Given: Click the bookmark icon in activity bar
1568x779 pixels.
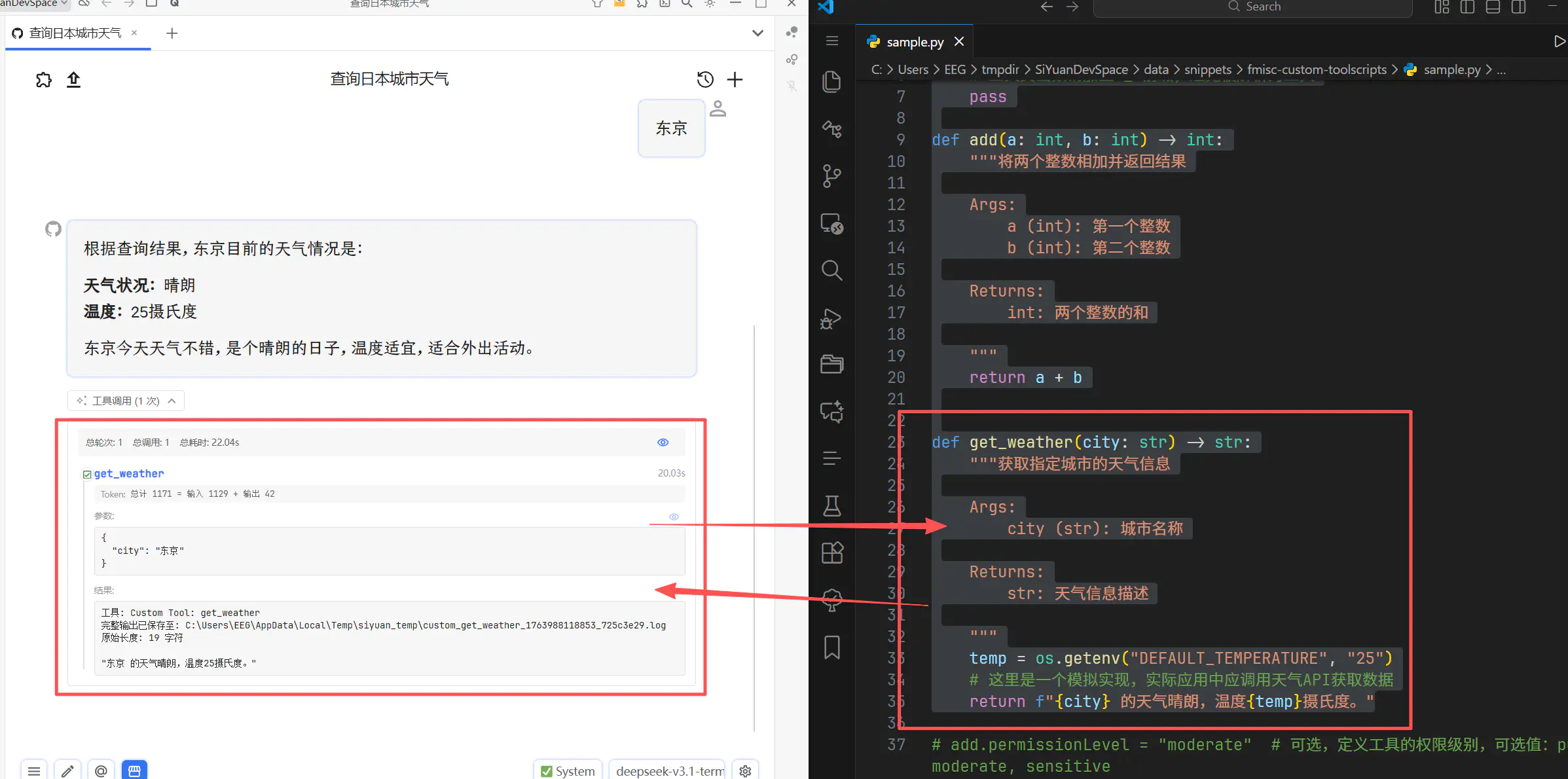Looking at the screenshot, I should [831, 647].
